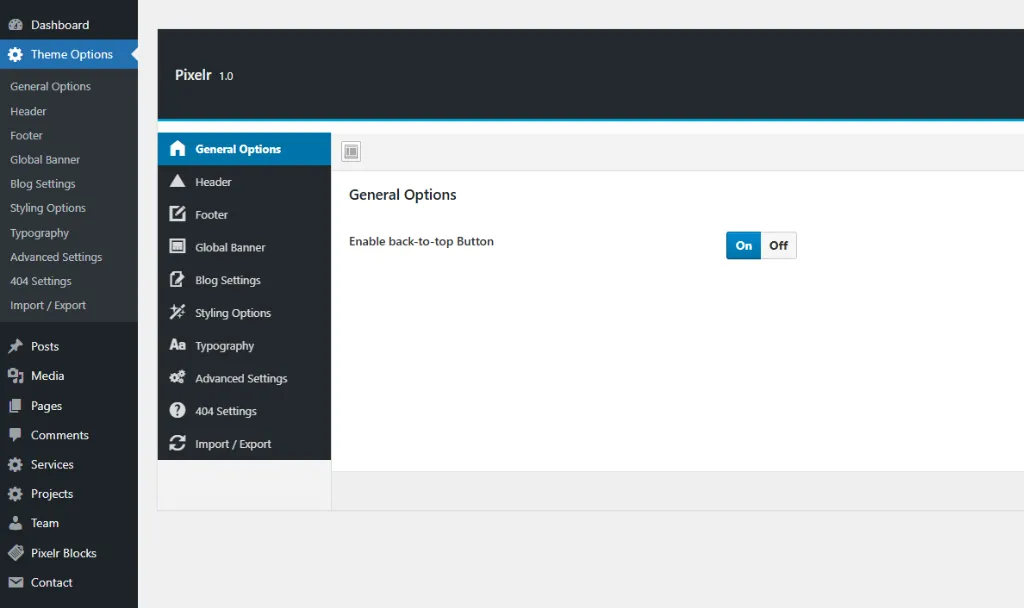Open the Posts admin menu
This screenshot has height=608, width=1024.
click(45, 347)
